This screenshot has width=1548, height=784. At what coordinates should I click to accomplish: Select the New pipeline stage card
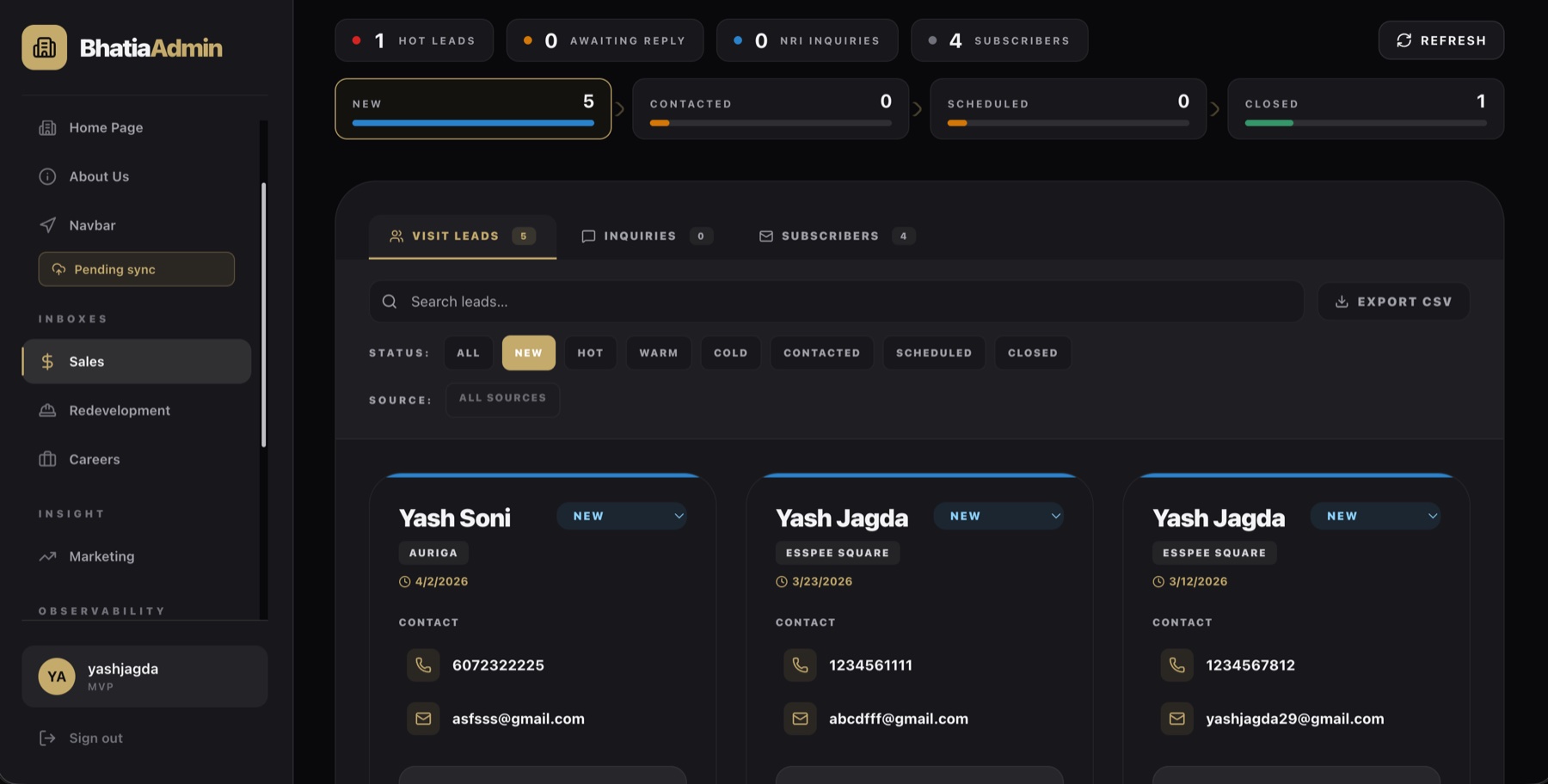coord(473,109)
